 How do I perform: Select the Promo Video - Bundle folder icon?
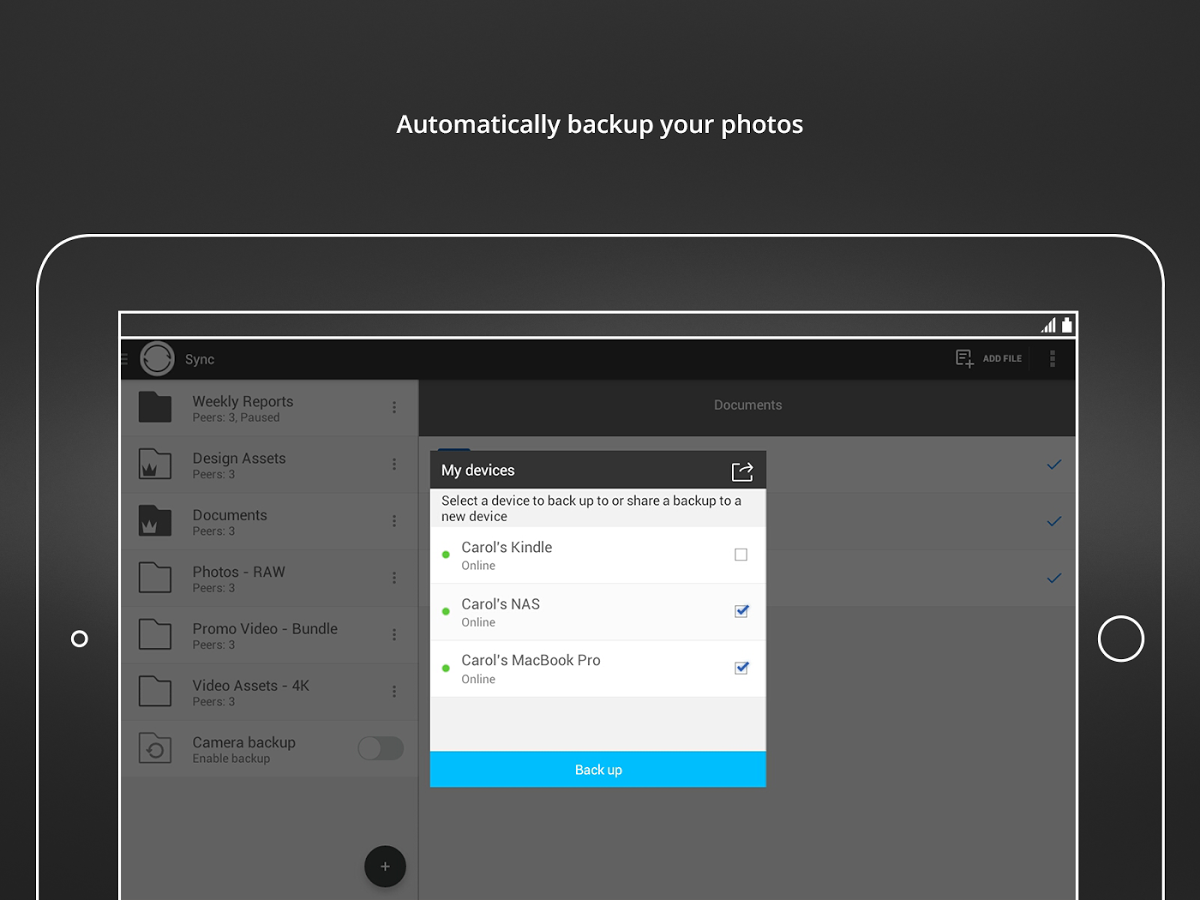point(155,635)
